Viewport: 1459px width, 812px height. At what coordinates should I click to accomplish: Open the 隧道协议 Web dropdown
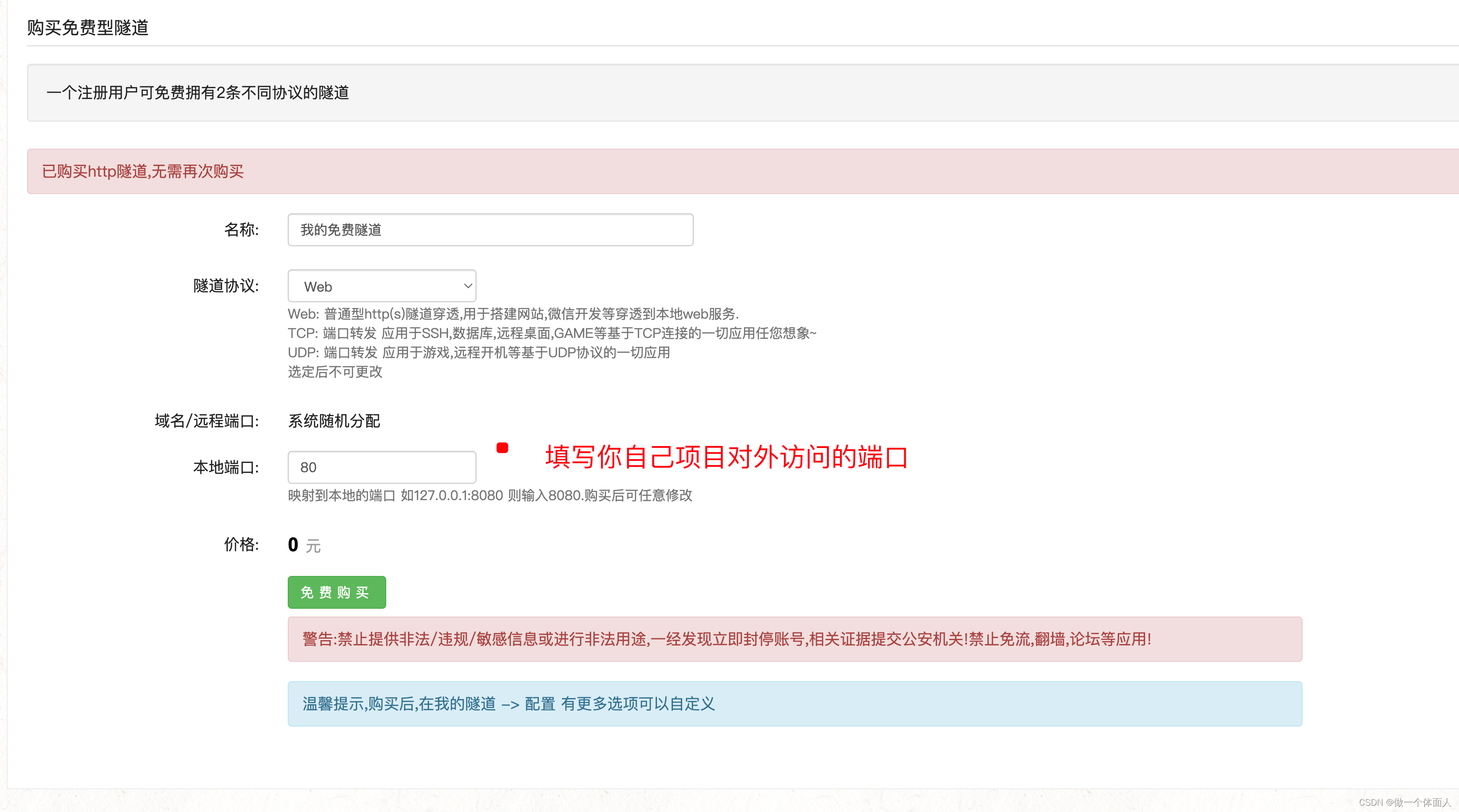click(381, 286)
